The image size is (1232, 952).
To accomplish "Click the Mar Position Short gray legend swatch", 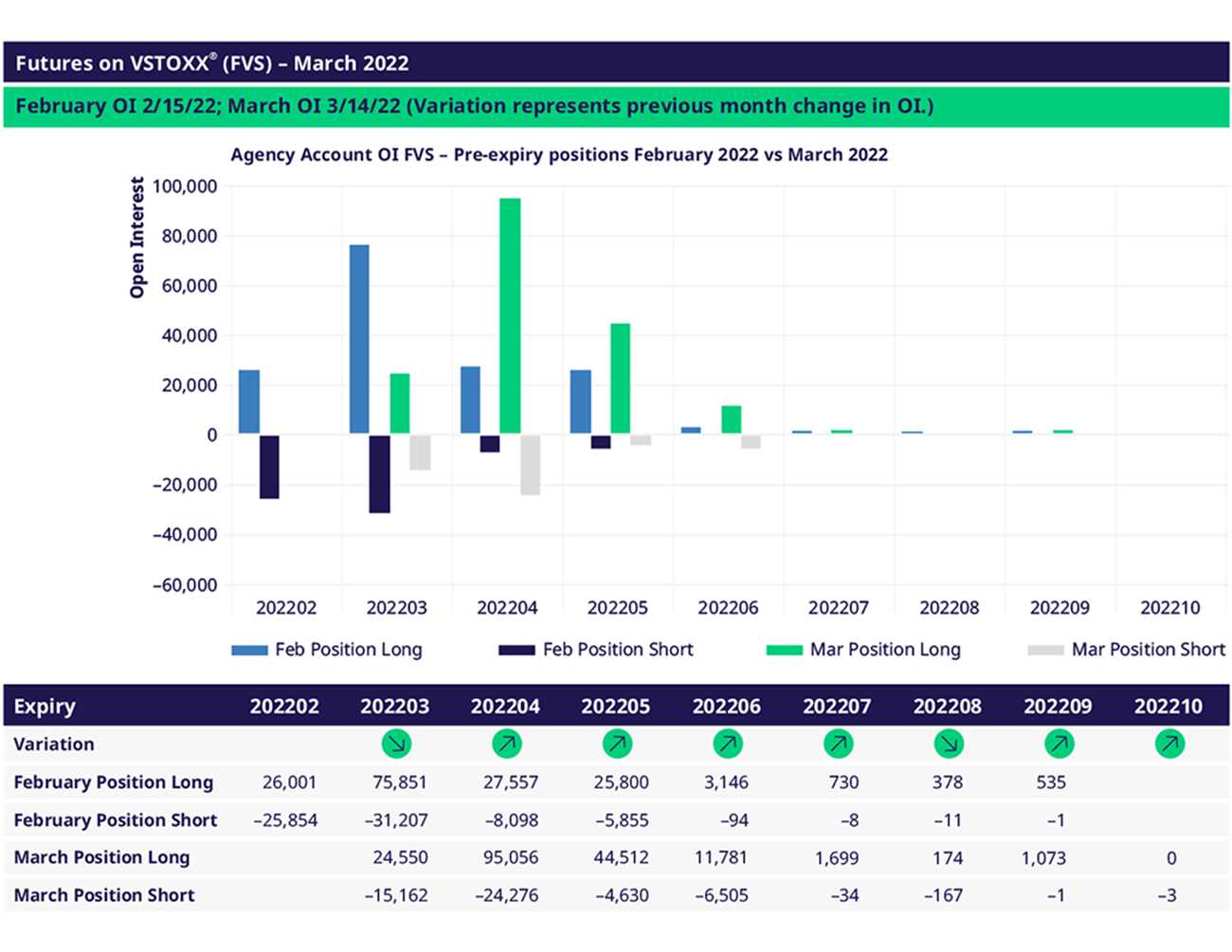I will click(1045, 650).
